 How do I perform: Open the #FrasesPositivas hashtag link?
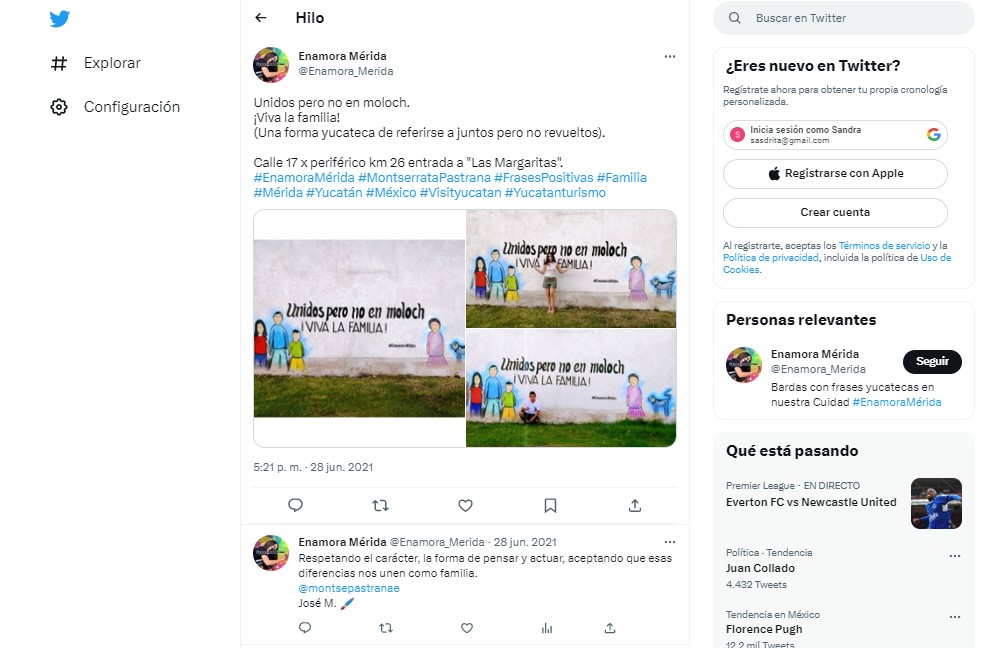click(543, 178)
